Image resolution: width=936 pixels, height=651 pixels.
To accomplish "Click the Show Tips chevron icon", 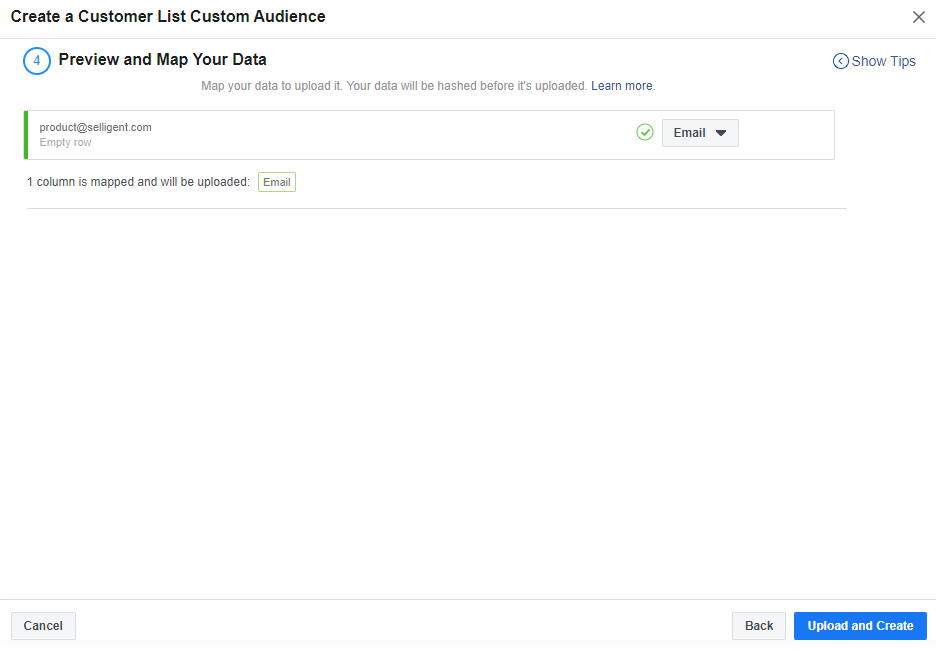I will pyautogui.click(x=840, y=61).
